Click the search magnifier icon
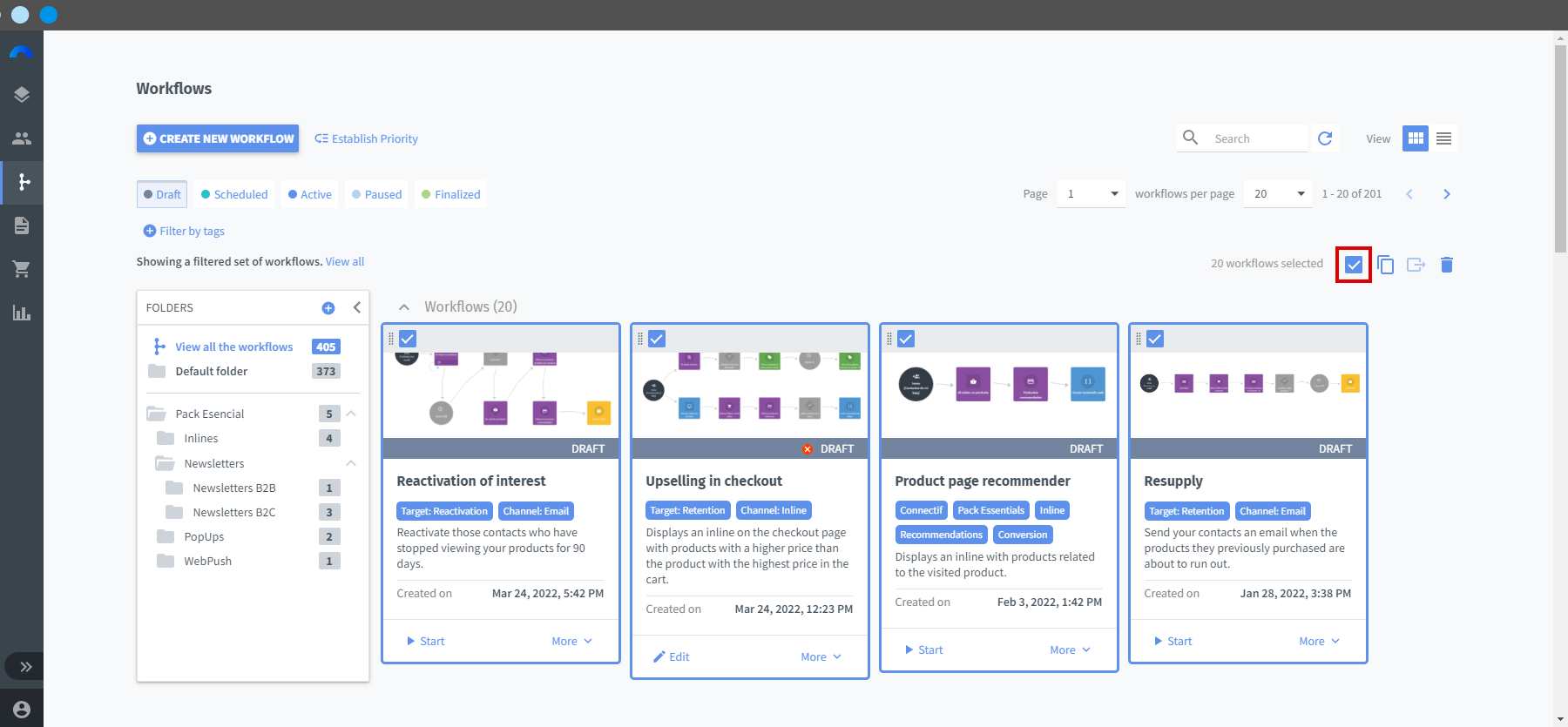The width and height of the screenshot is (1568, 727). click(x=1190, y=137)
